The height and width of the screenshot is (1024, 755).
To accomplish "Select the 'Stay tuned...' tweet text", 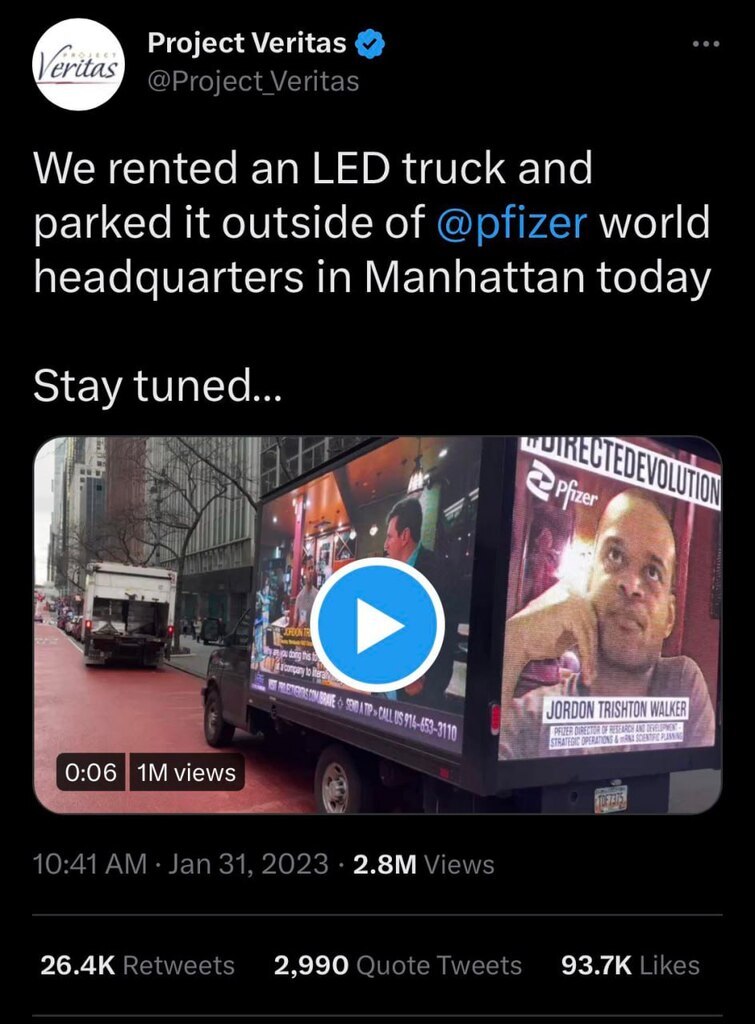I will tap(157, 386).
